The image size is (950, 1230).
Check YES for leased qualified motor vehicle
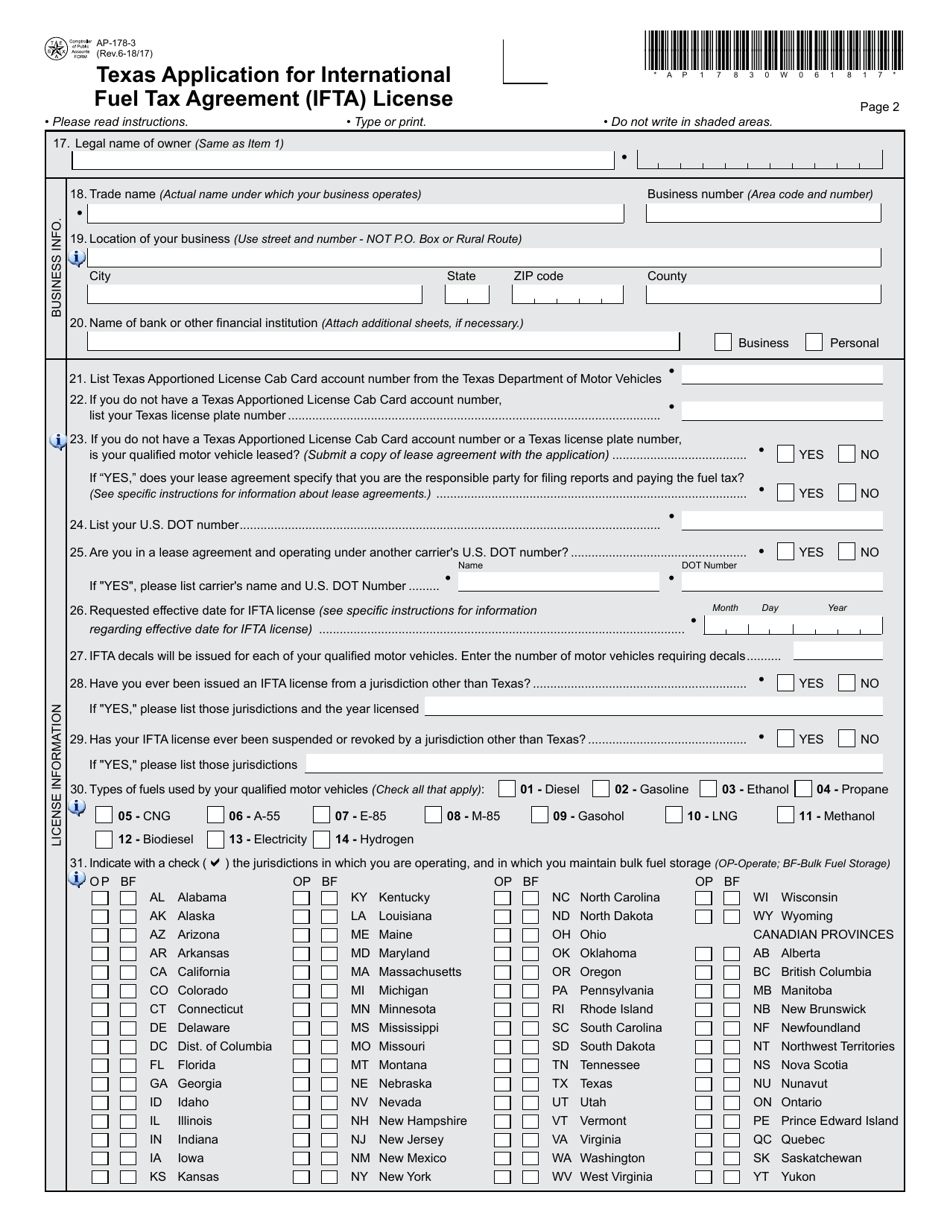tap(786, 454)
